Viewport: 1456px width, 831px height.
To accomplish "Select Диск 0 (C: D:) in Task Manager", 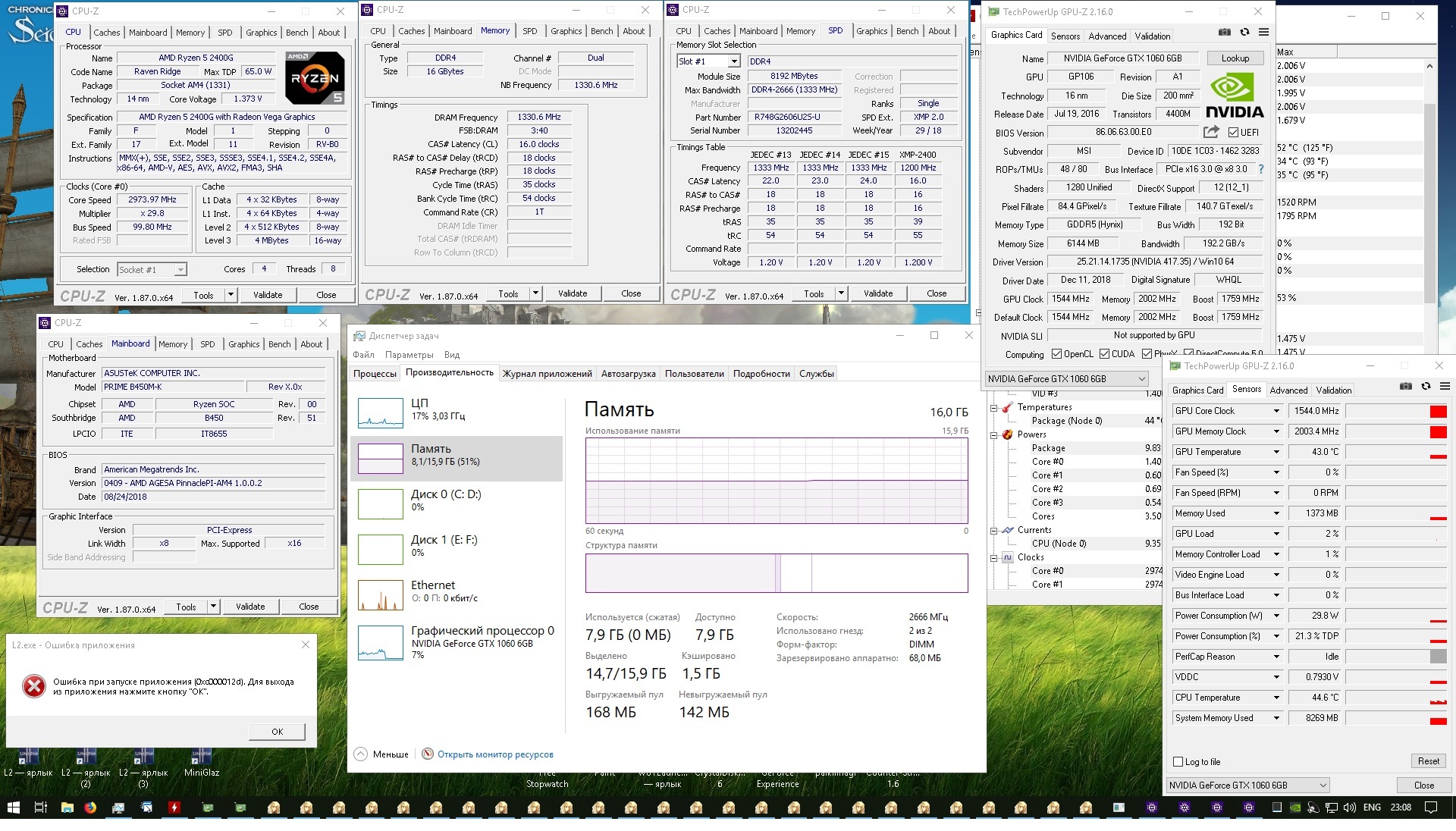I will 458,503.
